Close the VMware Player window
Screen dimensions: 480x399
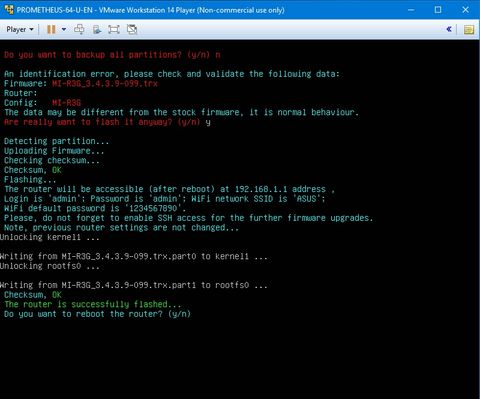[x=465, y=10]
